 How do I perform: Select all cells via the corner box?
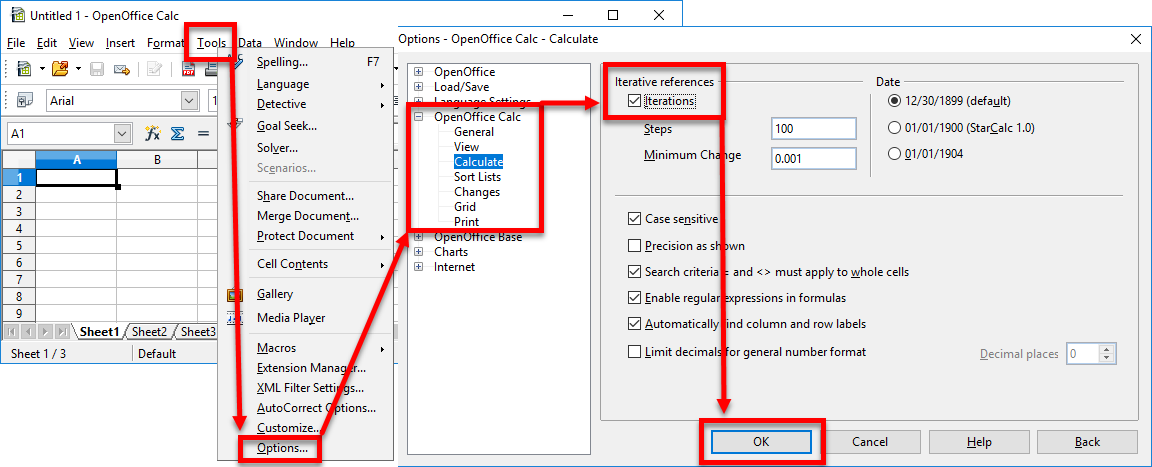click(x=18, y=159)
